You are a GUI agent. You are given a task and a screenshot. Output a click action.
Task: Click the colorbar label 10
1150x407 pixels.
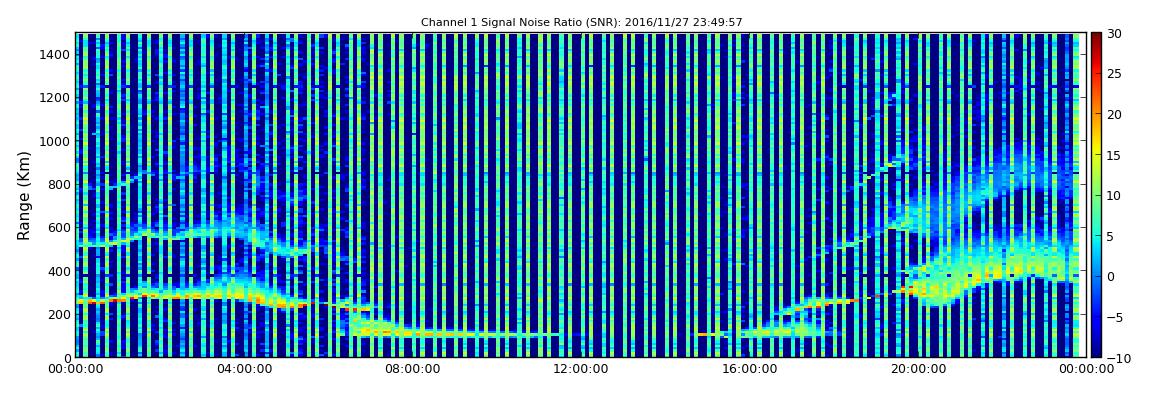[1115, 195]
